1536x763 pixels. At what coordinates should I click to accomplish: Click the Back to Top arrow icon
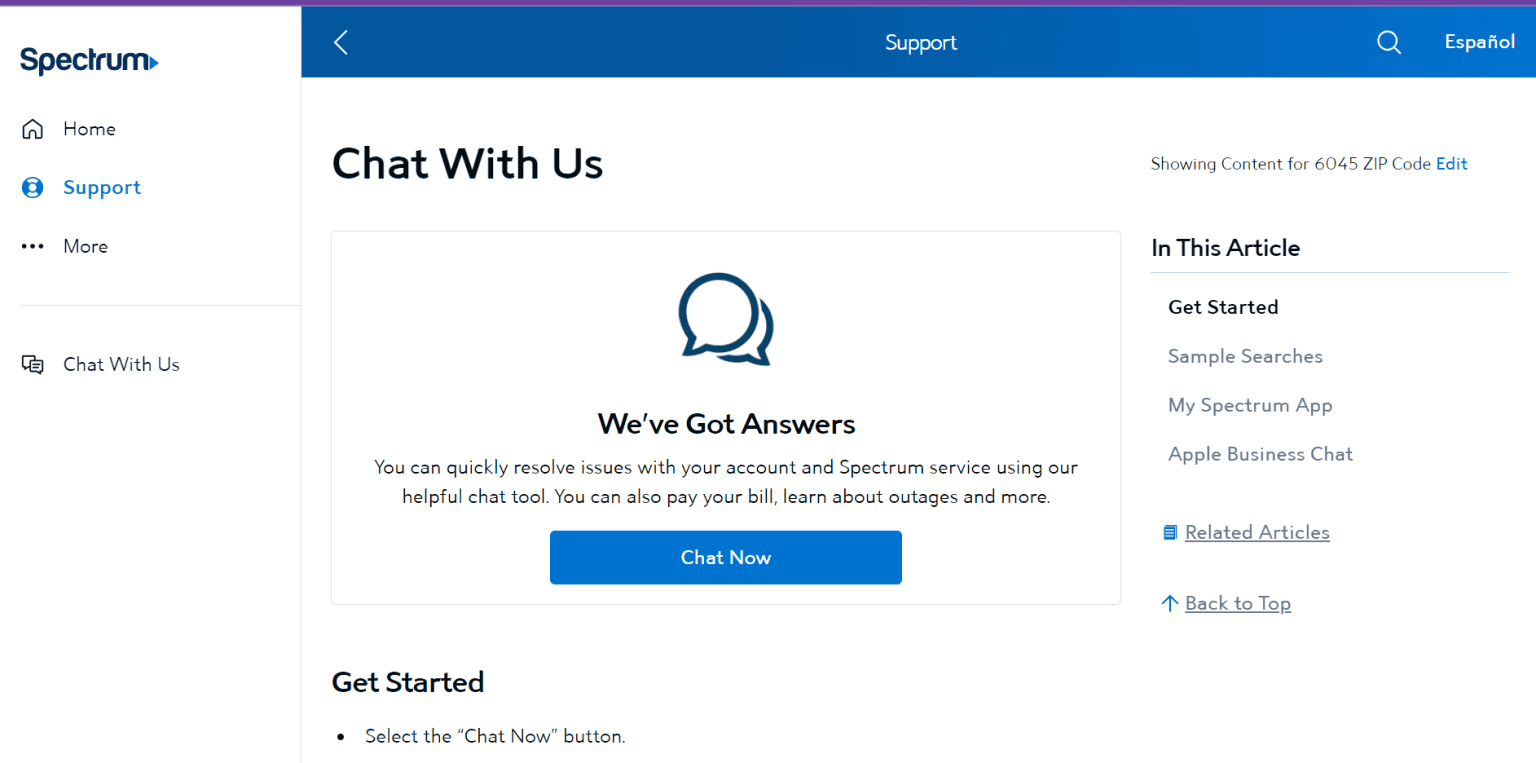1169,602
